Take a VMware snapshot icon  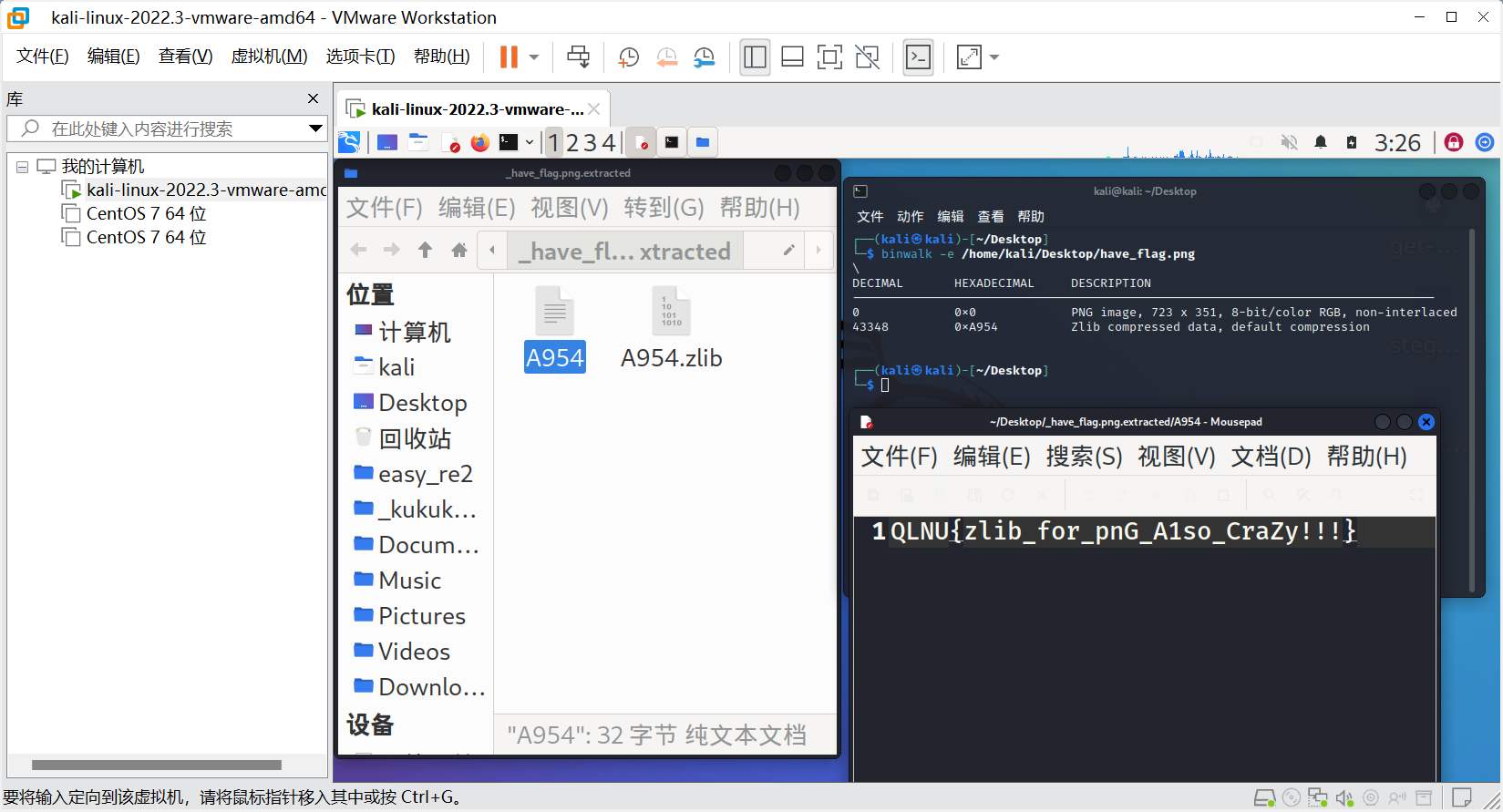coord(629,57)
